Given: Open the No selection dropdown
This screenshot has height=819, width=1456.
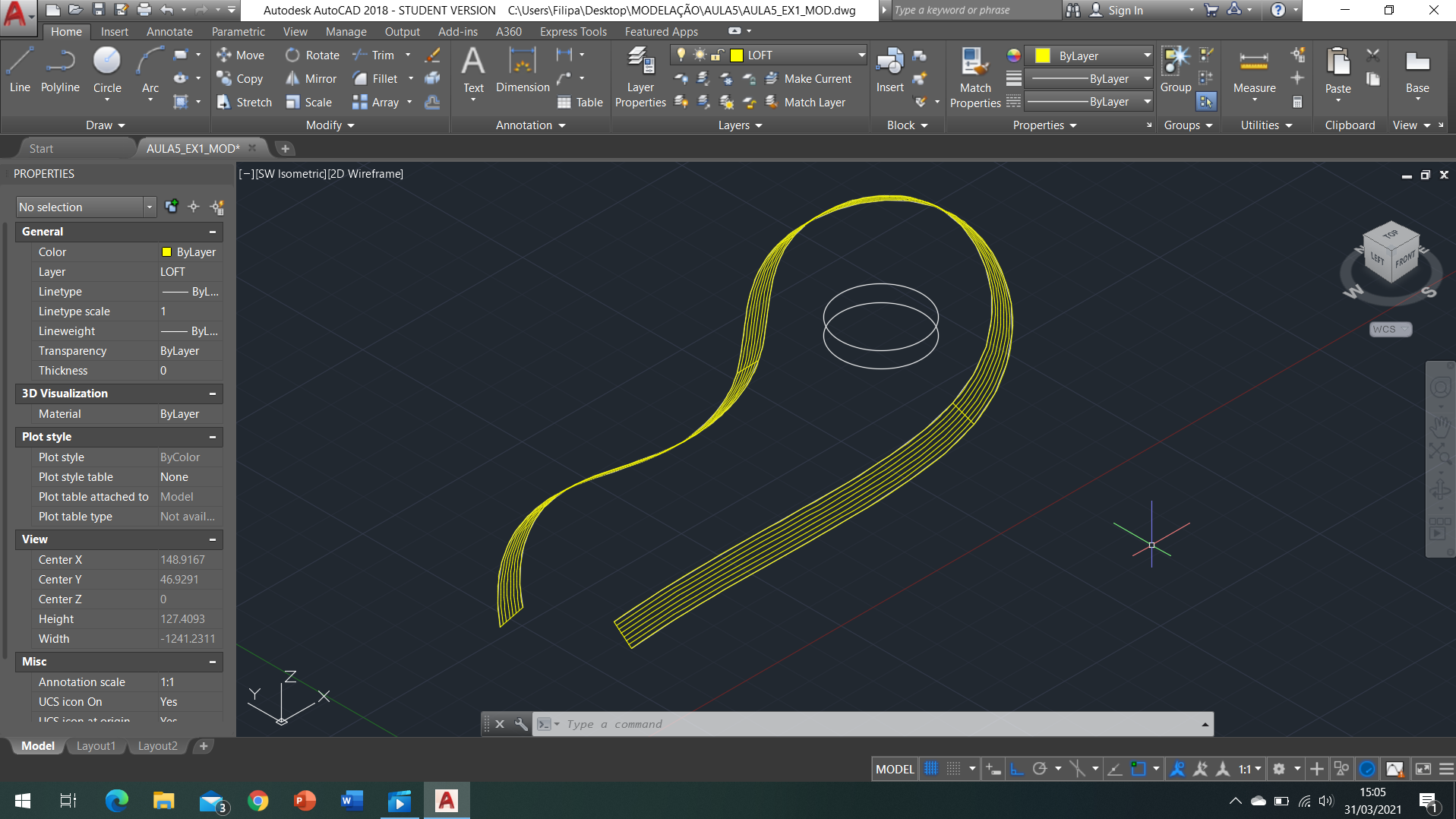Looking at the screenshot, I should click(x=149, y=207).
